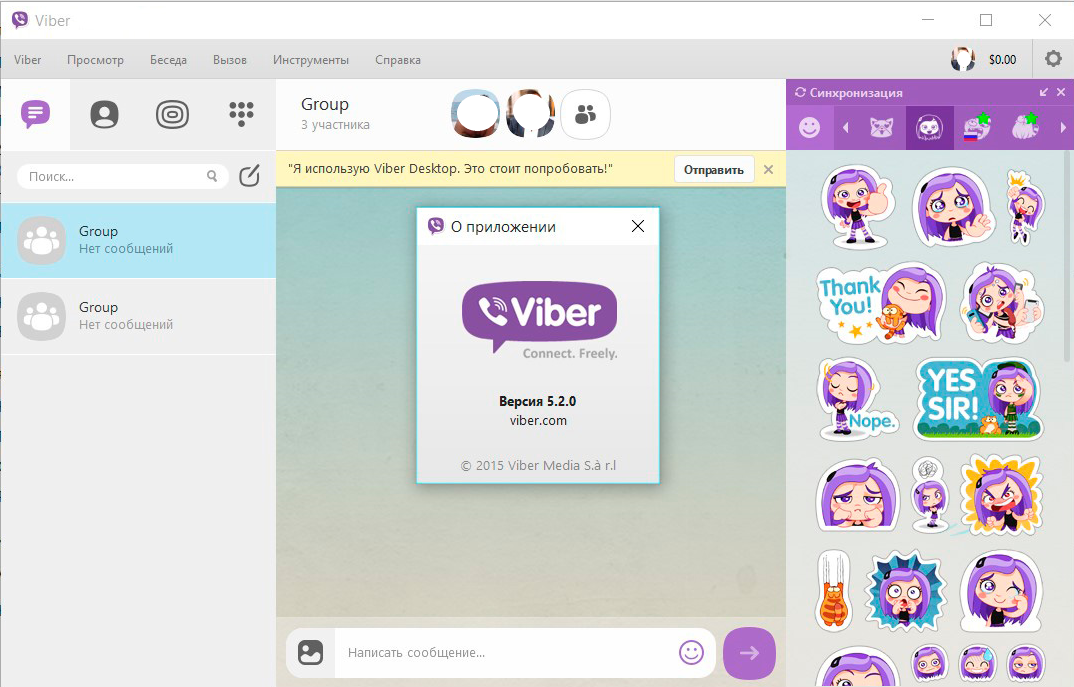
Task: Send the YES SIR sticker
Action: click(x=979, y=399)
